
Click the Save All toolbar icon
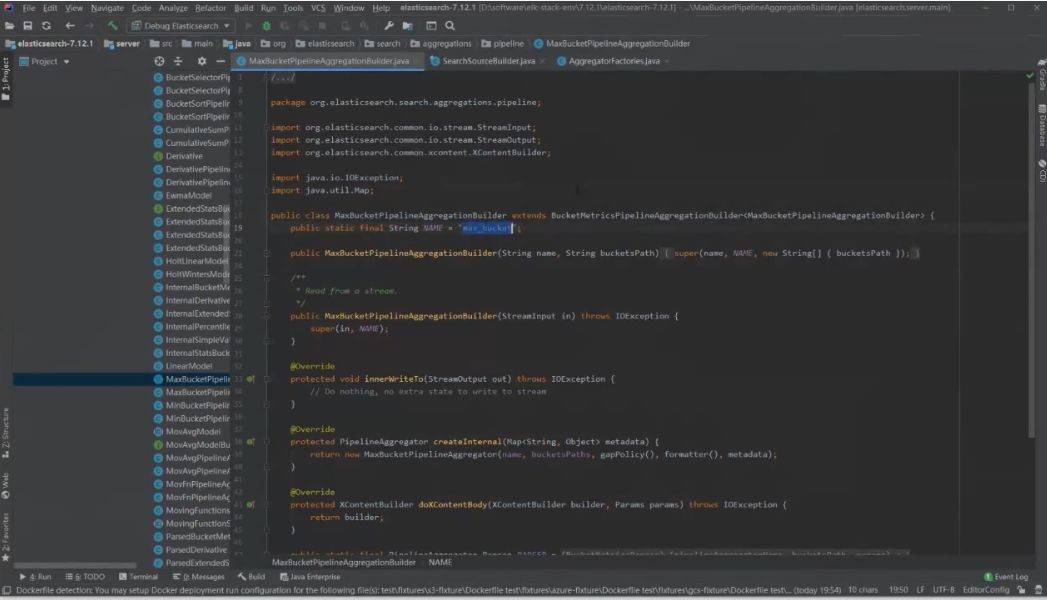pos(27,25)
